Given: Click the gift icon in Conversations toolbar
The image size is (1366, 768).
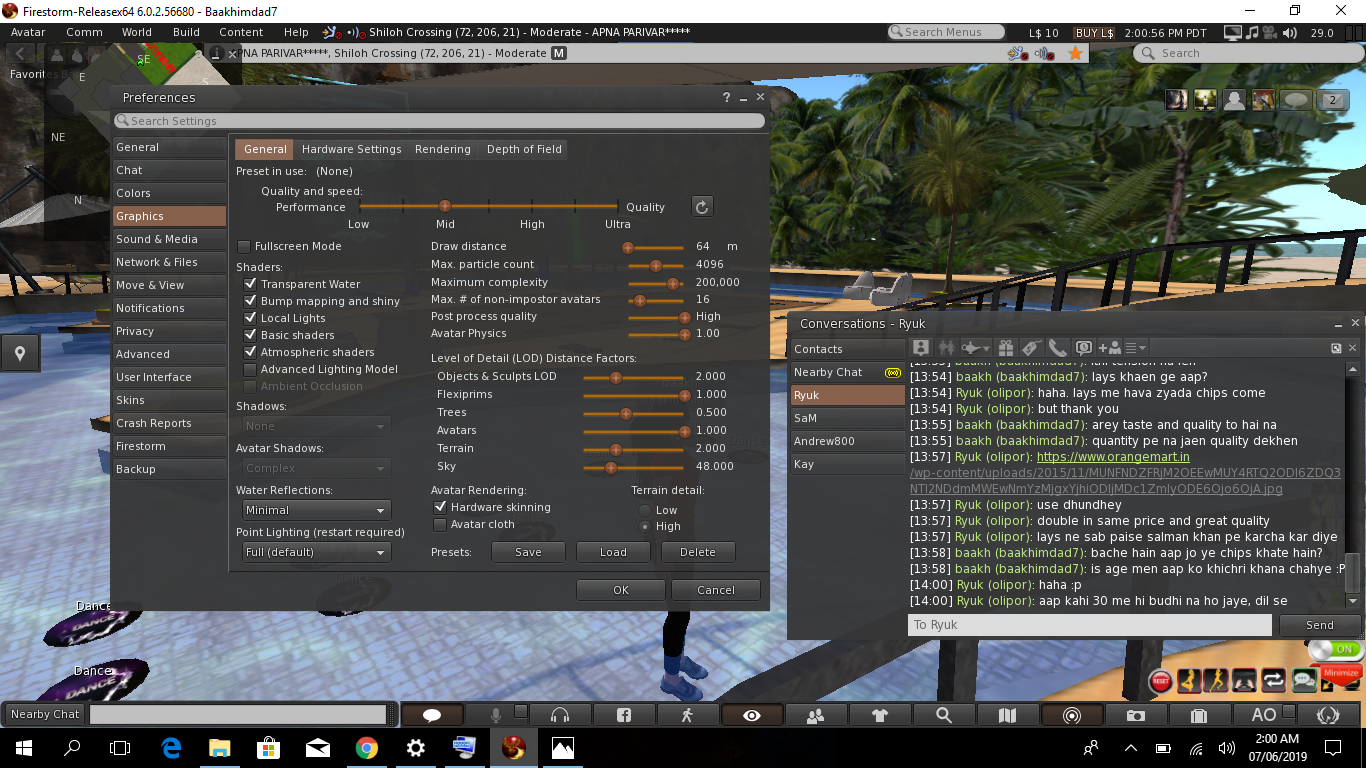Looking at the screenshot, I should pos(1006,348).
